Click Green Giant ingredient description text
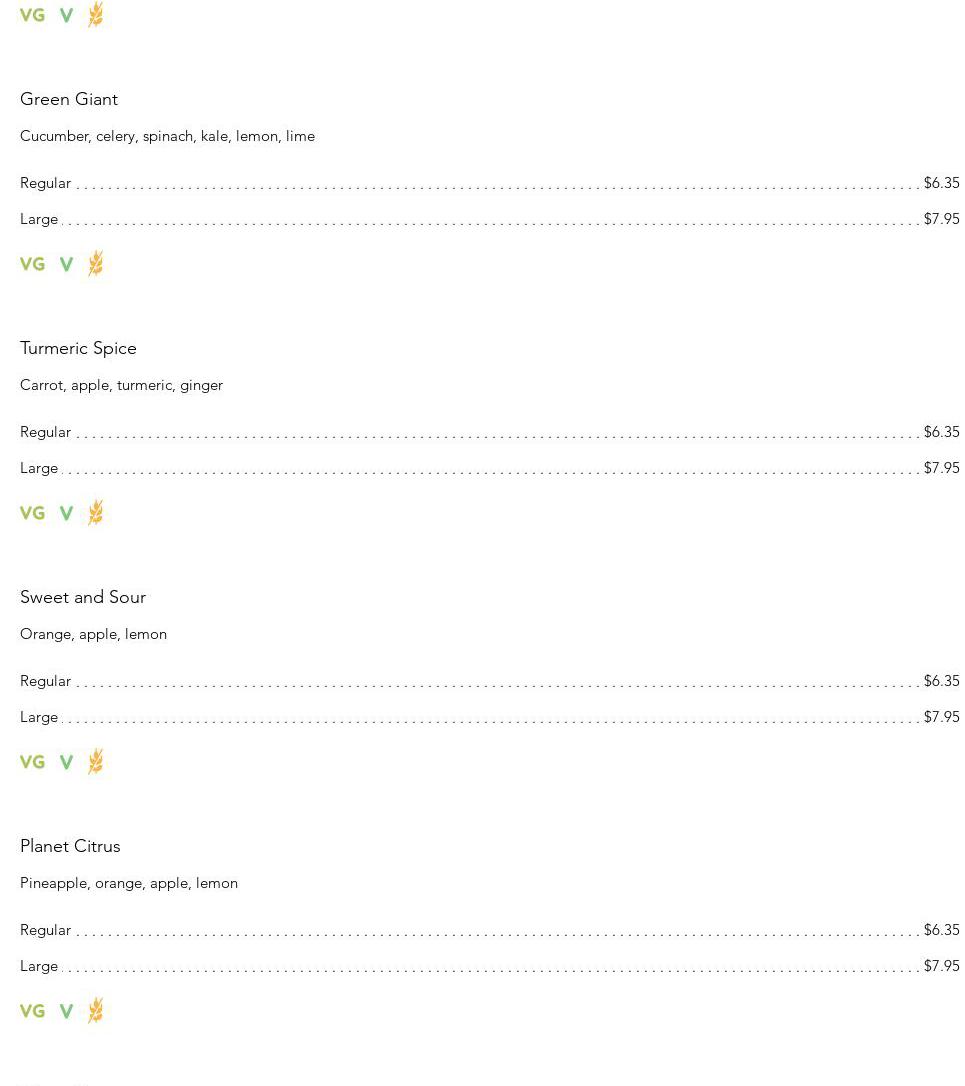The width and height of the screenshot is (965, 1086). 168,136
